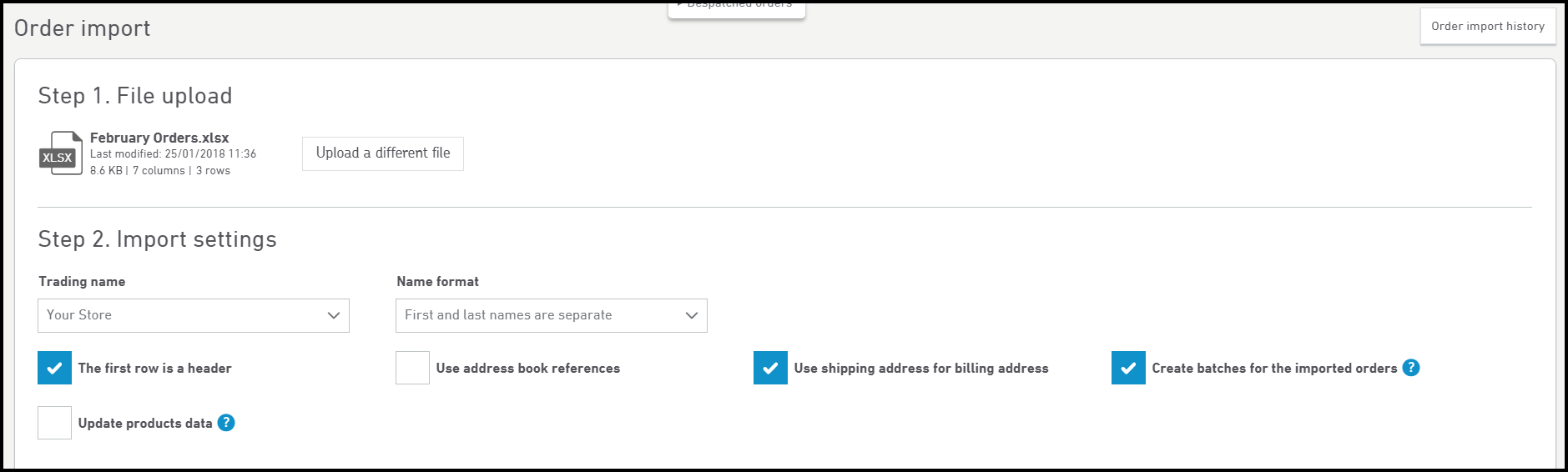Tick the Update products data checkbox
This screenshot has height=472, width=1568.
click(54, 423)
